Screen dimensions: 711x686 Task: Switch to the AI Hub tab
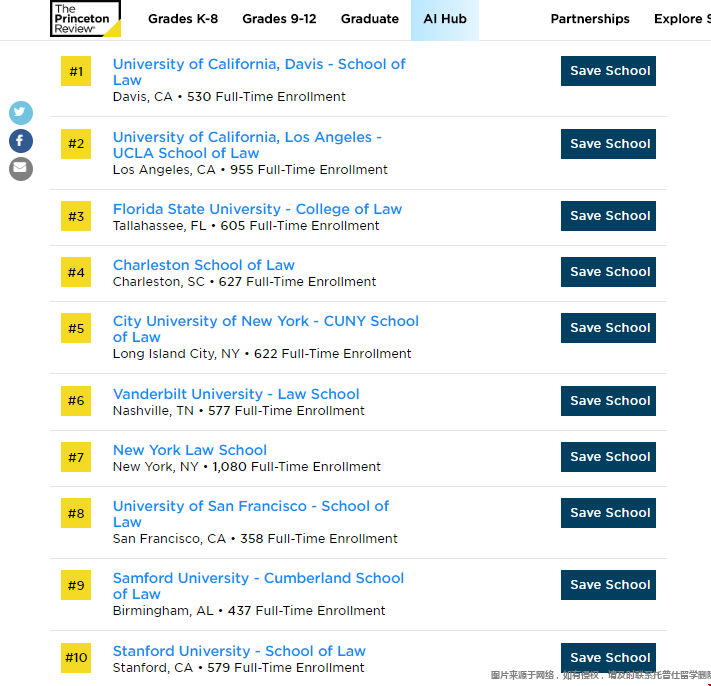tap(445, 19)
